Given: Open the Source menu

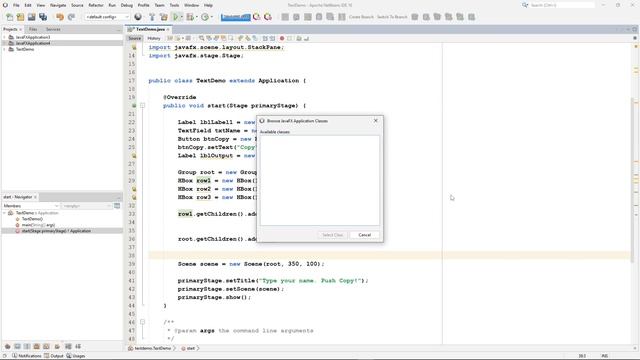Looking at the screenshot, I should click(x=77, y=5).
